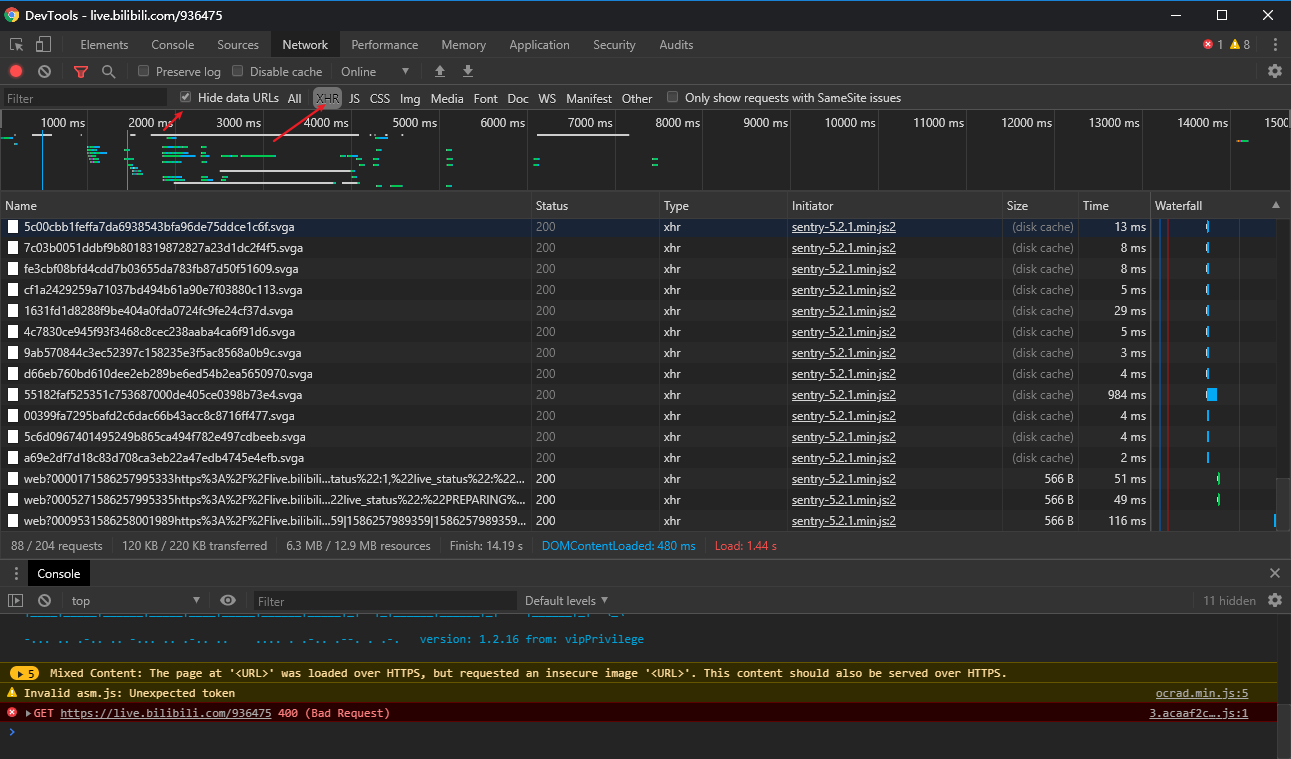The image size is (1291, 759).
Task: Open the top JavaScript context selector
Action: tap(135, 601)
